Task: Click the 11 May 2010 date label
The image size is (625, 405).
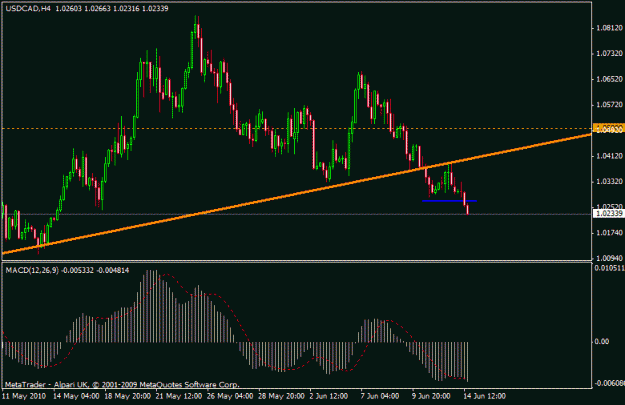Action: 24,396
